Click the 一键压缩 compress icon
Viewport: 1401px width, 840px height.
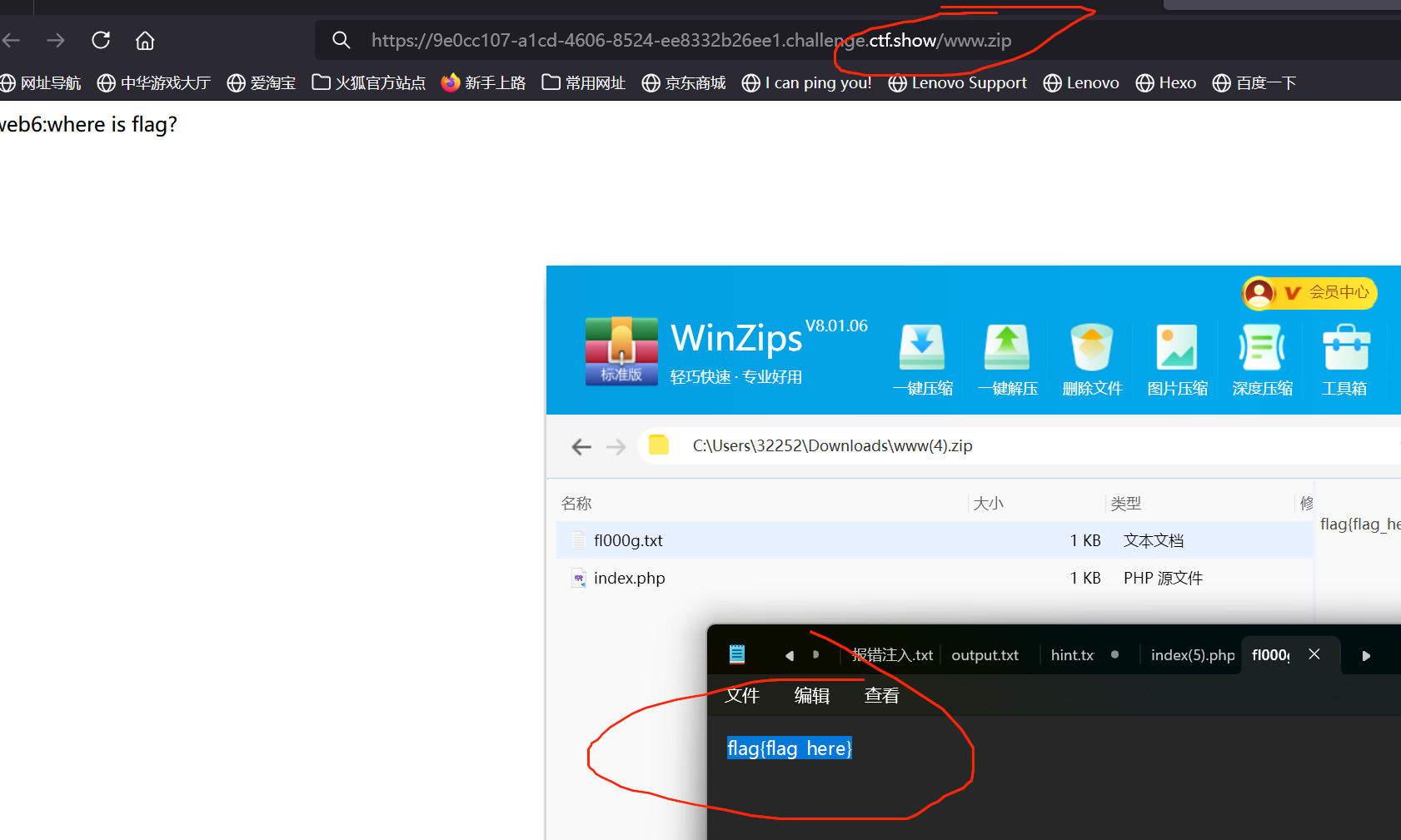922,348
